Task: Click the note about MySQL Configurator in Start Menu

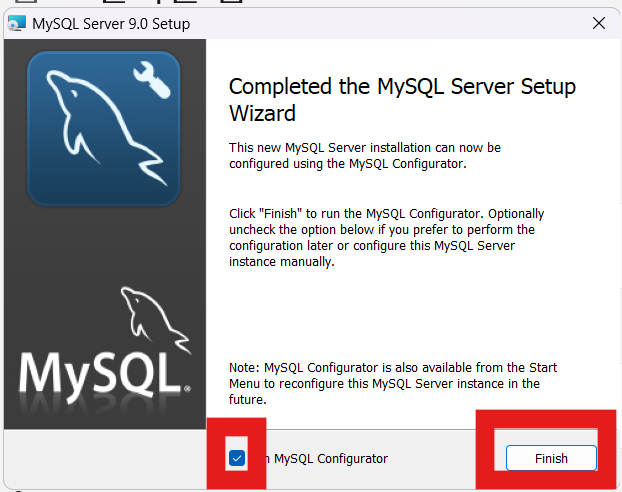Action: click(x=393, y=383)
